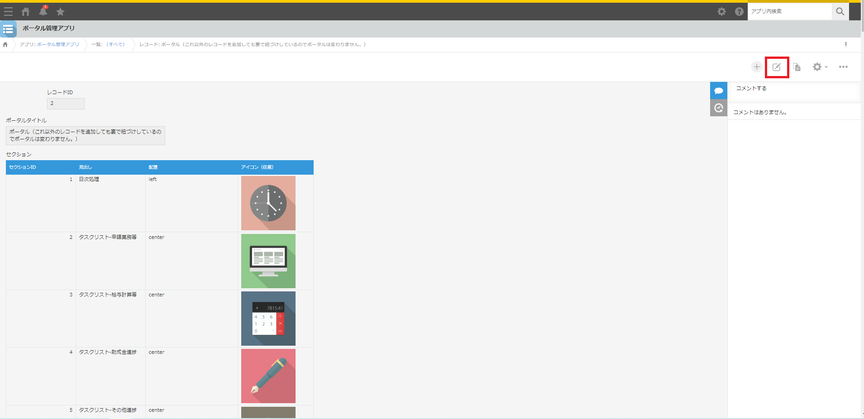The width and height of the screenshot is (864, 419).
Task: Show the comments panel speech bubble tab
Action: click(719, 90)
